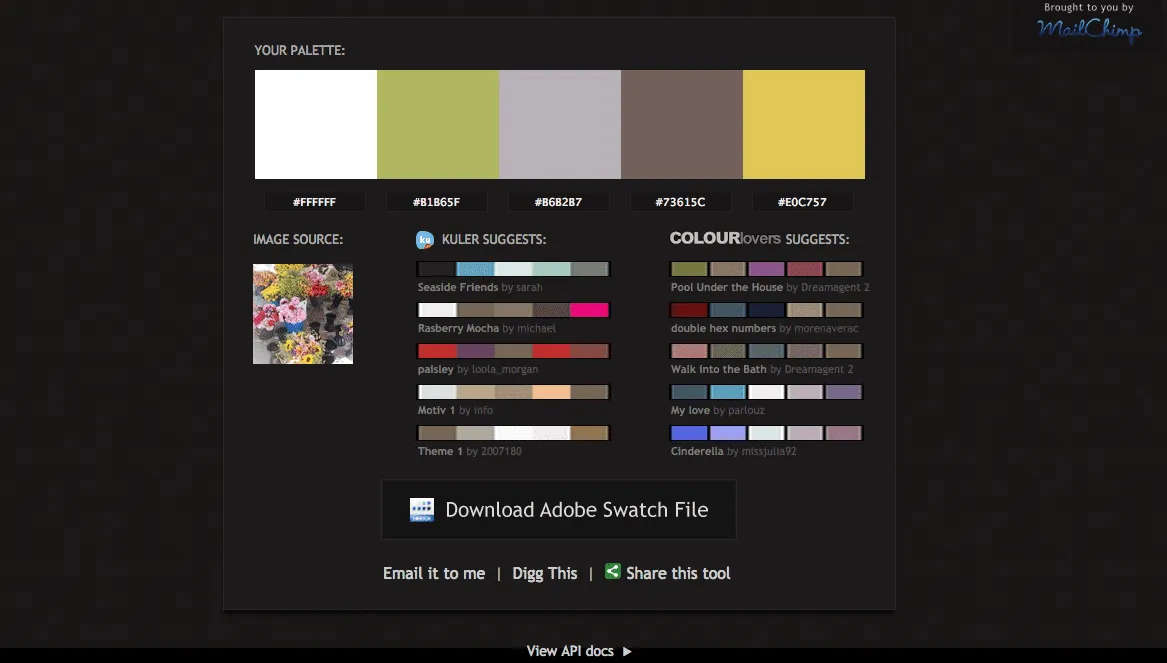Open the MailChimp logo link
The image size is (1167, 663).
1088,30
